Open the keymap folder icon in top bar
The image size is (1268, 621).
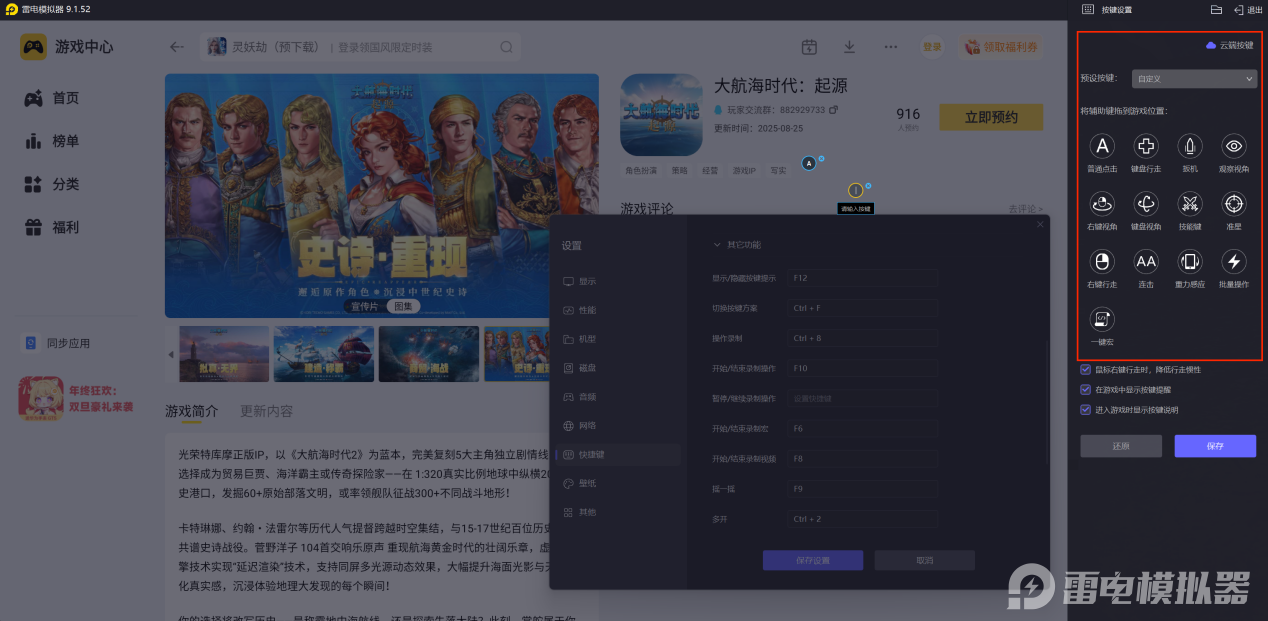pyautogui.click(x=1216, y=9)
